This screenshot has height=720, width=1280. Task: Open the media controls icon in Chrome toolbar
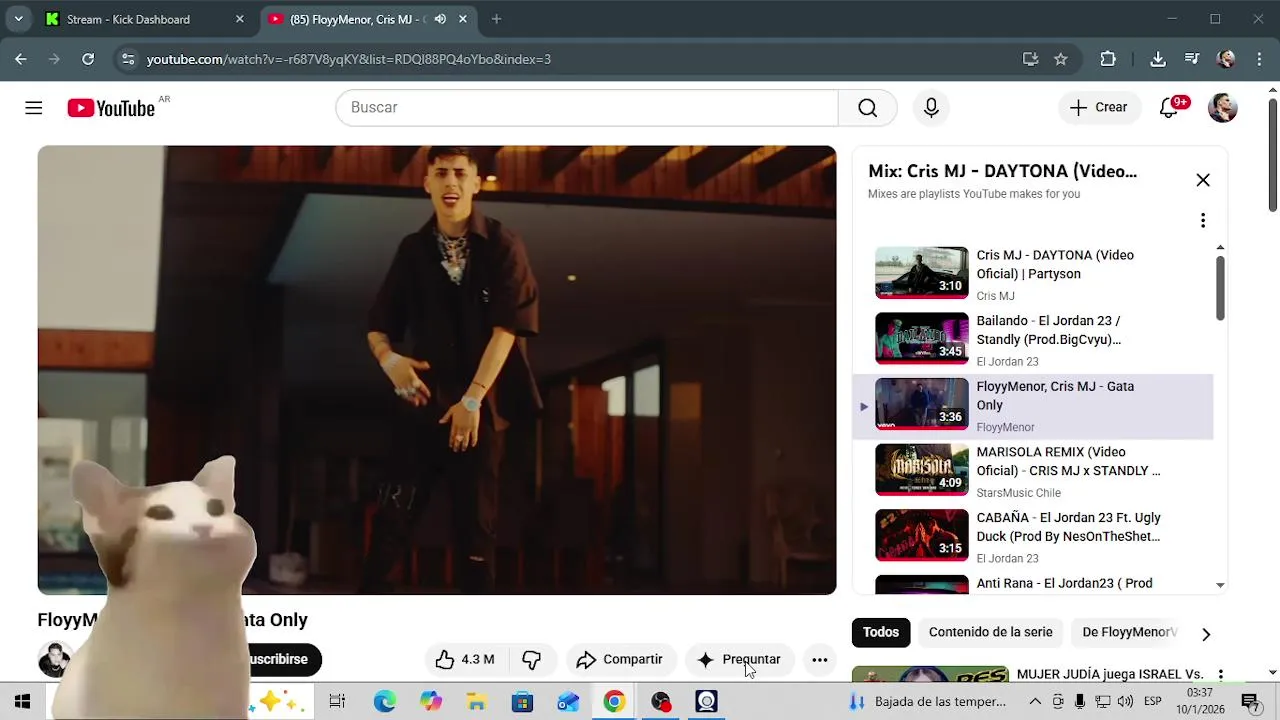pyautogui.click(x=1191, y=59)
